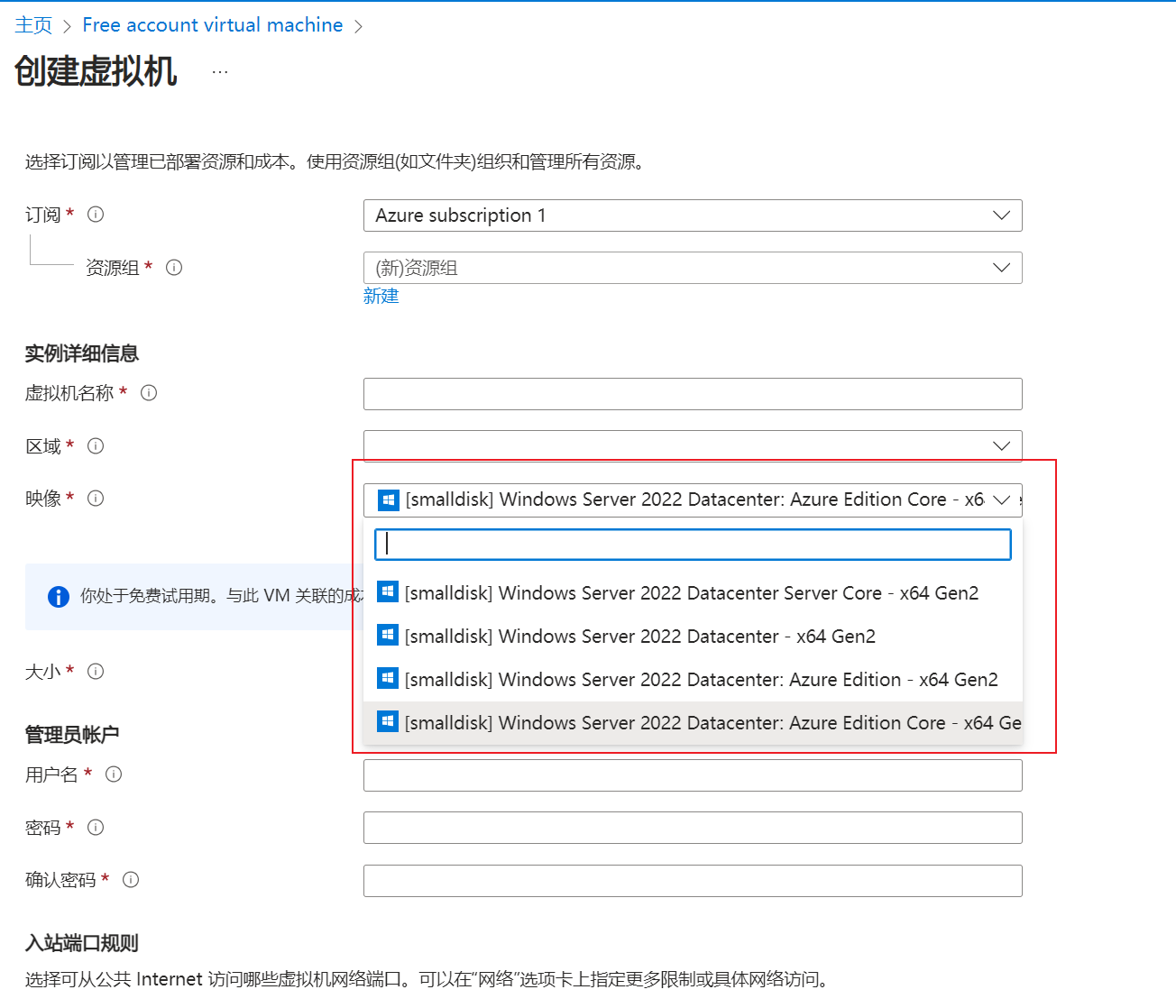The image size is (1176, 1008).
Task: Click the 实例详细信息 section heading
Action: tap(82, 353)
